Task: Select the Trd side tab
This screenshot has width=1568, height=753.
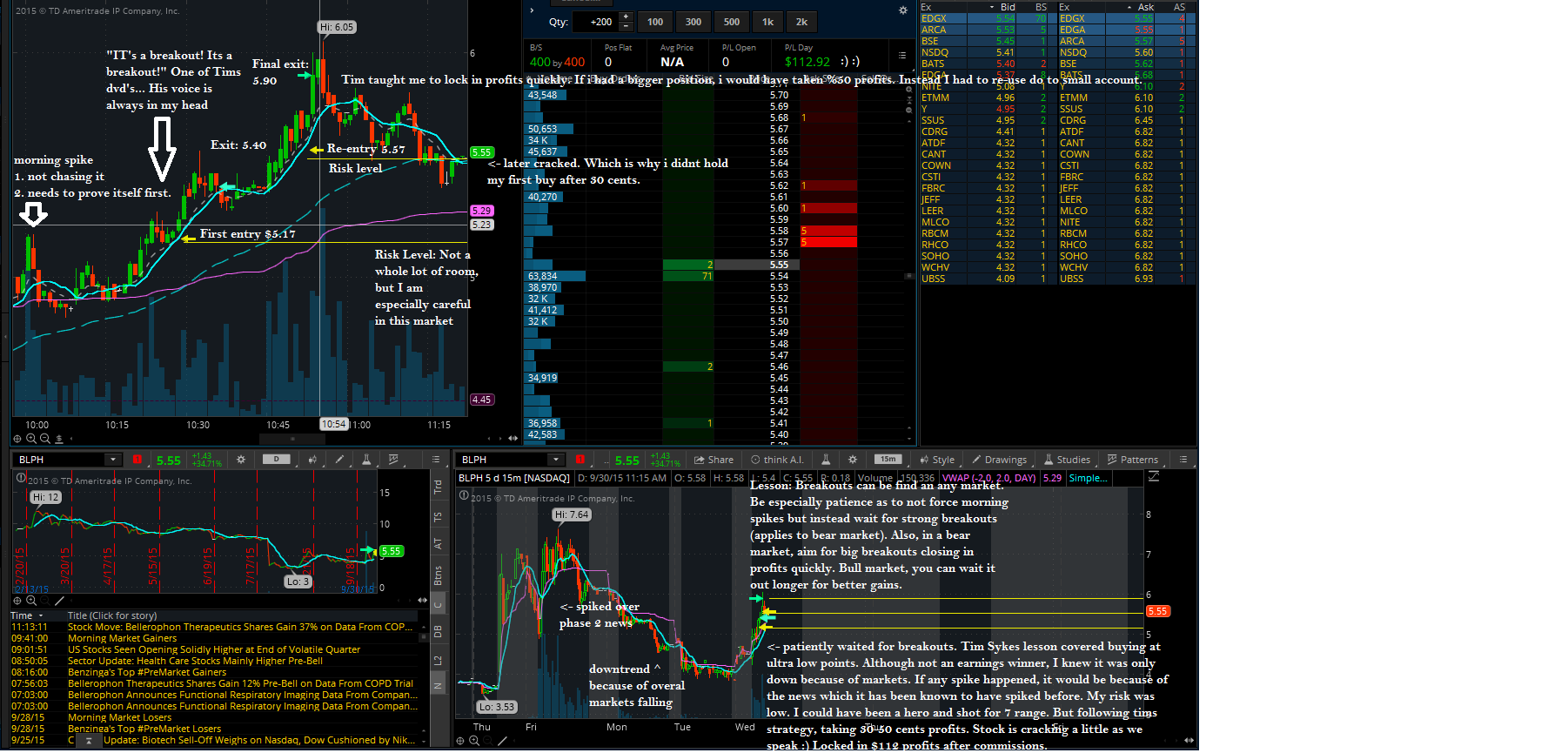Action: click(x=439, y=487)
